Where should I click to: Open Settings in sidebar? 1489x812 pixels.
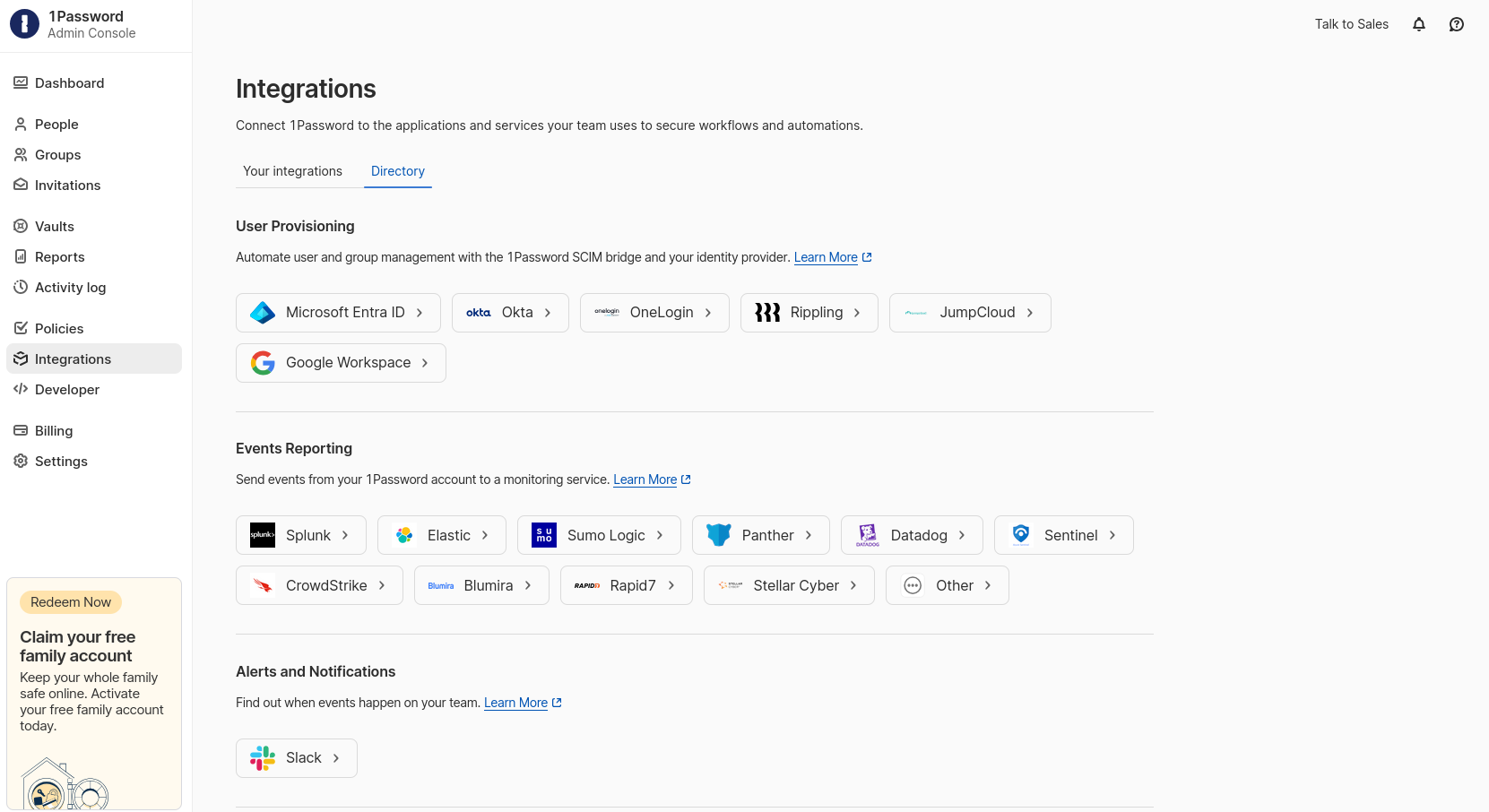tap(94, 462)
